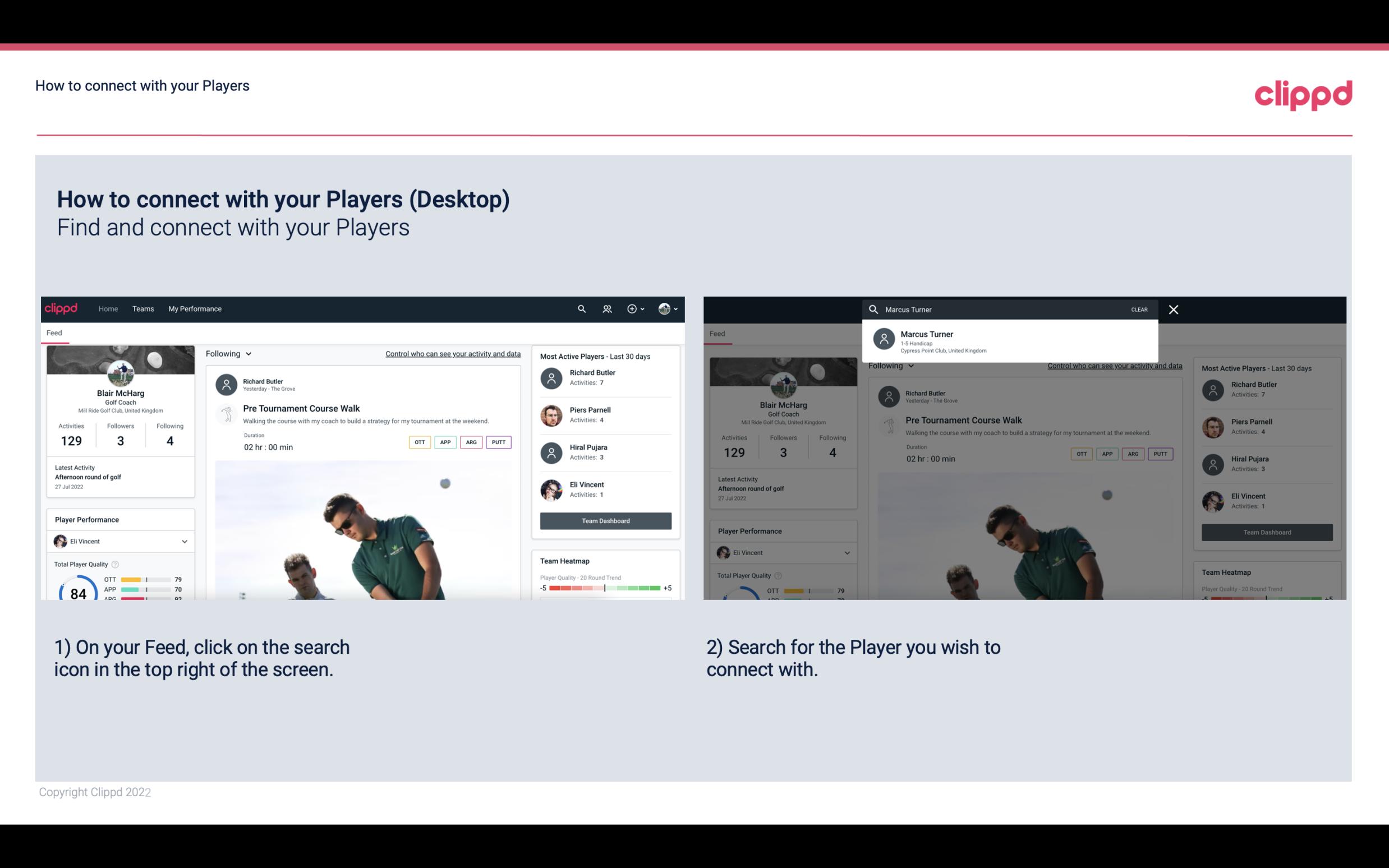Click the player search magnifier icon
1389x868 pixels.
click(x=580, y=308)
